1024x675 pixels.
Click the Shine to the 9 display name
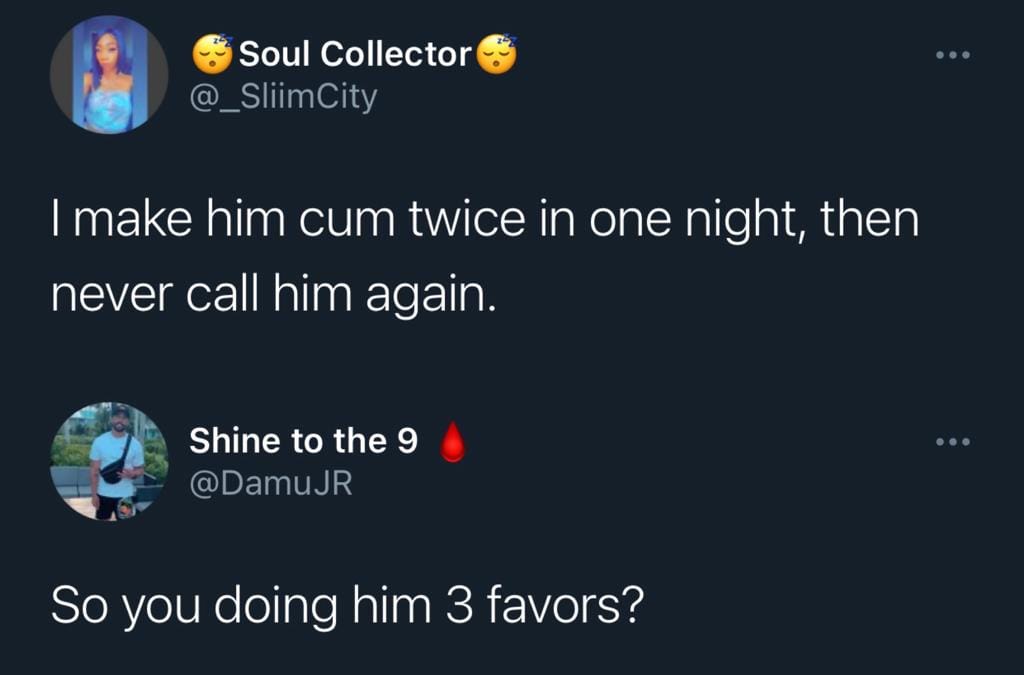(303, 441)
